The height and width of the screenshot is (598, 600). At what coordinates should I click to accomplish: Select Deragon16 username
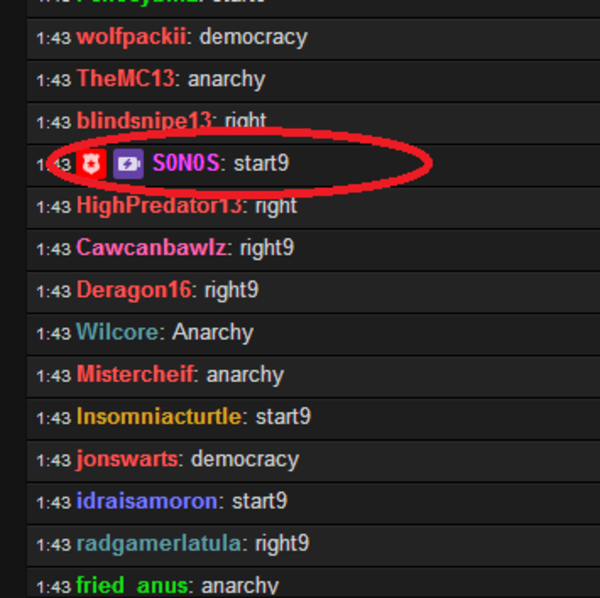(x=134, y=290)
